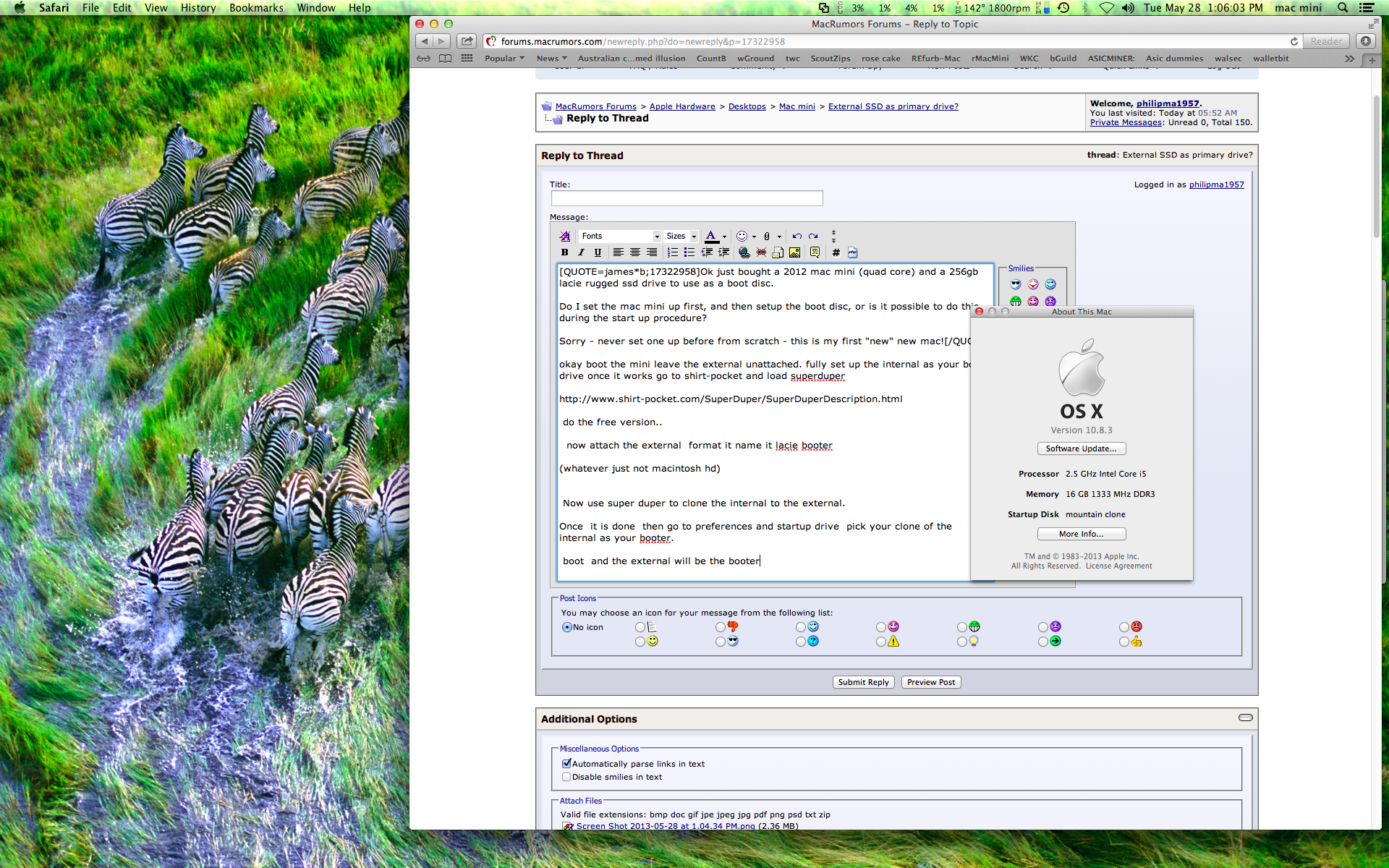This screenshot has width=1389, height=868.
Task: Show Safari's Top Sites grid icon
Action: coord(467,59)
